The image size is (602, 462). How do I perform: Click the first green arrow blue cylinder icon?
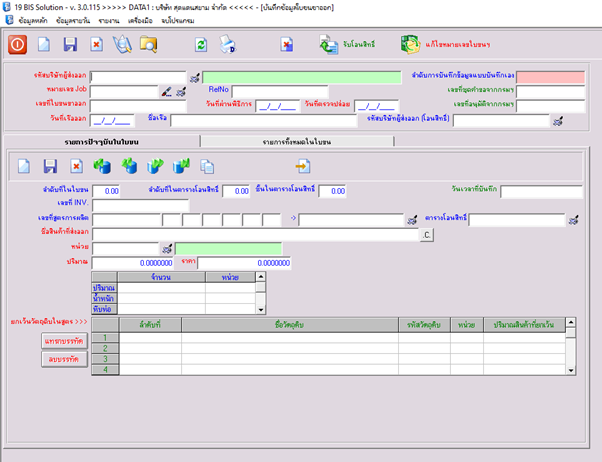tap(102, 167)
